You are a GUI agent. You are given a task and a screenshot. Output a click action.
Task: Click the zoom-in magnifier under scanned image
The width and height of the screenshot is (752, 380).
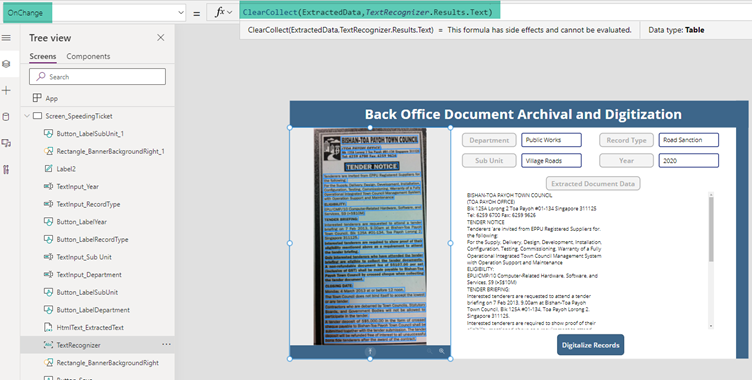442,351
